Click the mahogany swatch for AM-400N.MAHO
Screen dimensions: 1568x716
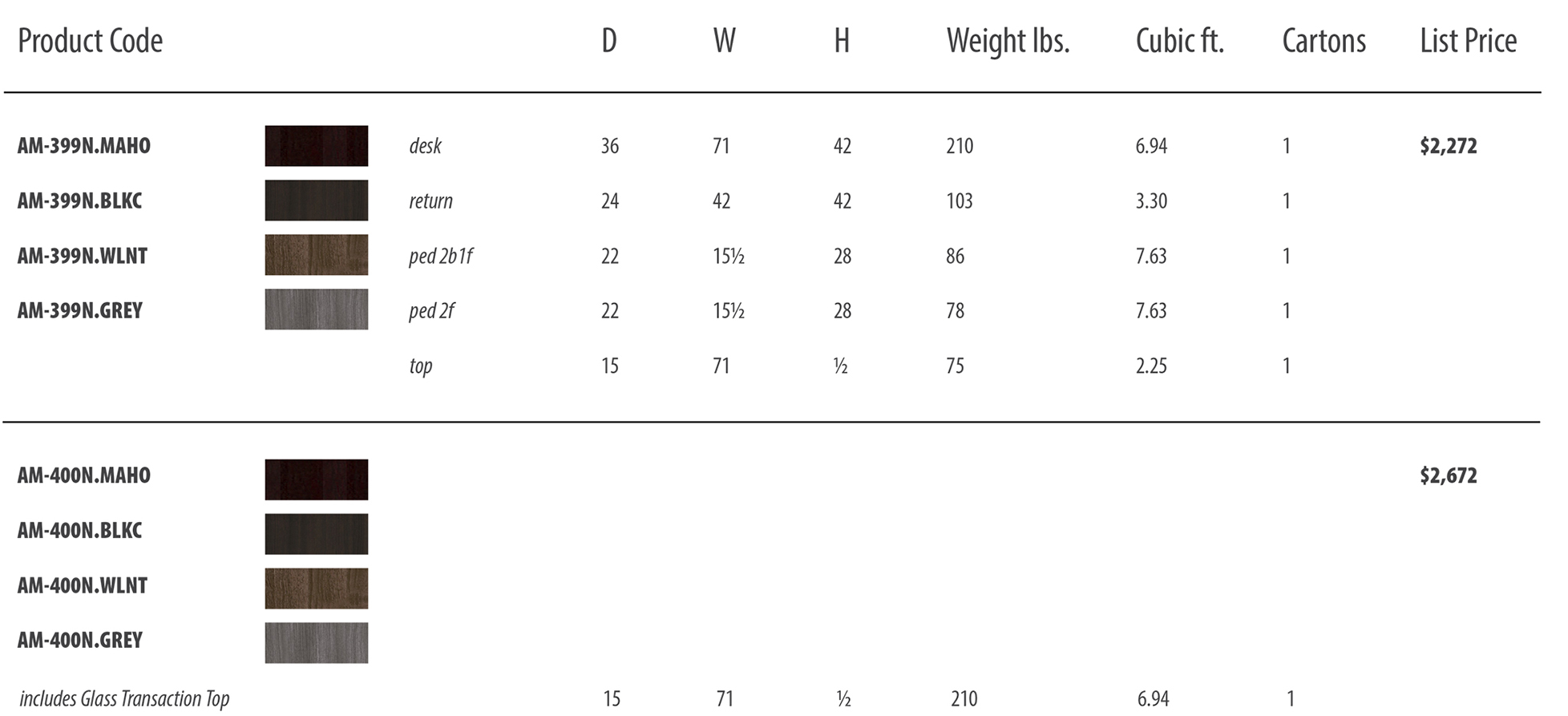coord(317,479)
